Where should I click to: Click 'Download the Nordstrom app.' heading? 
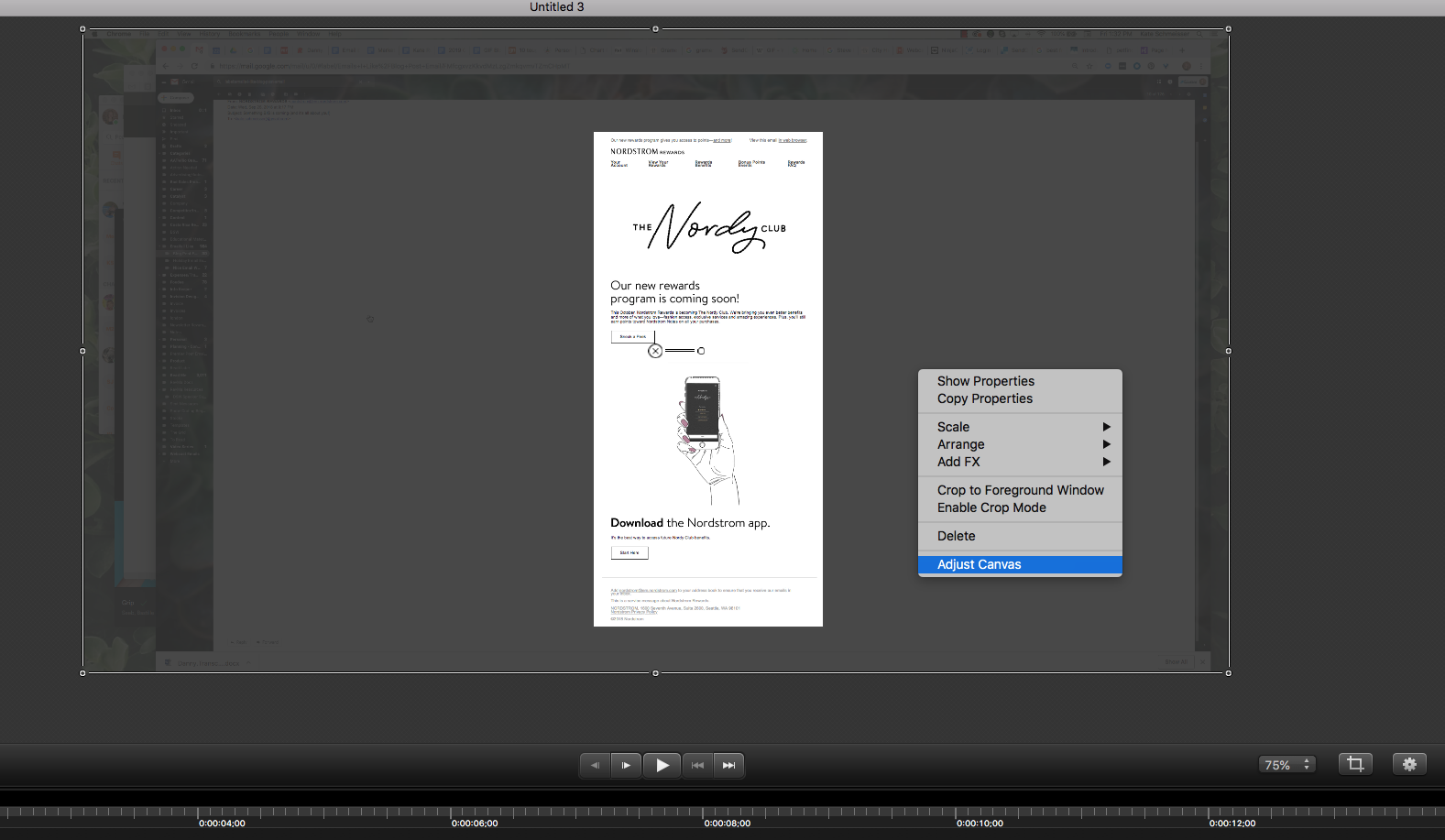[690, 523]
